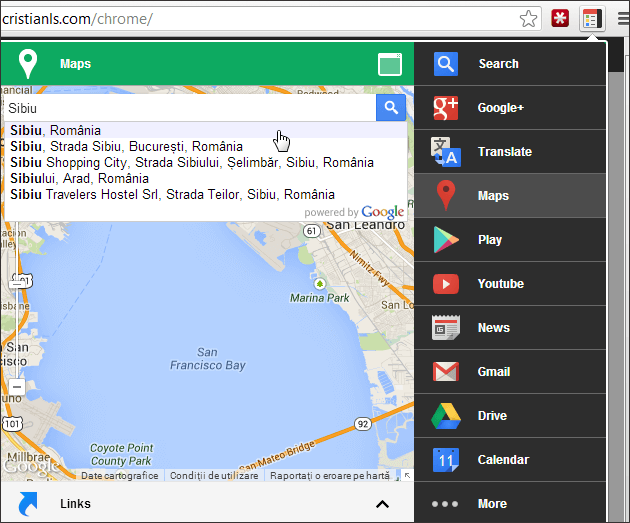Open the Google+ icon in sidebar

[x=445, y=108]
